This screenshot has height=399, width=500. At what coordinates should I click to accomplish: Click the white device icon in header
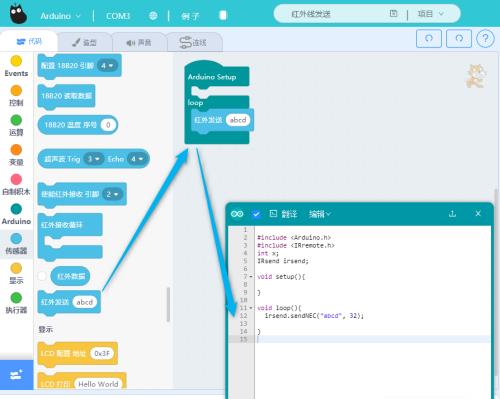coord(223,15)
